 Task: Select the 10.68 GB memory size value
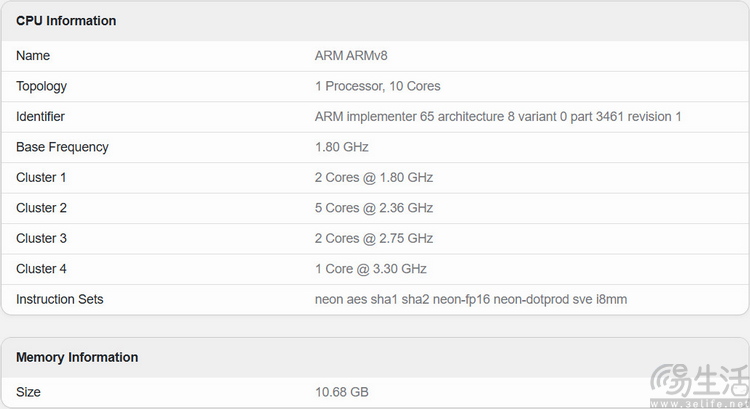[342, 392]
